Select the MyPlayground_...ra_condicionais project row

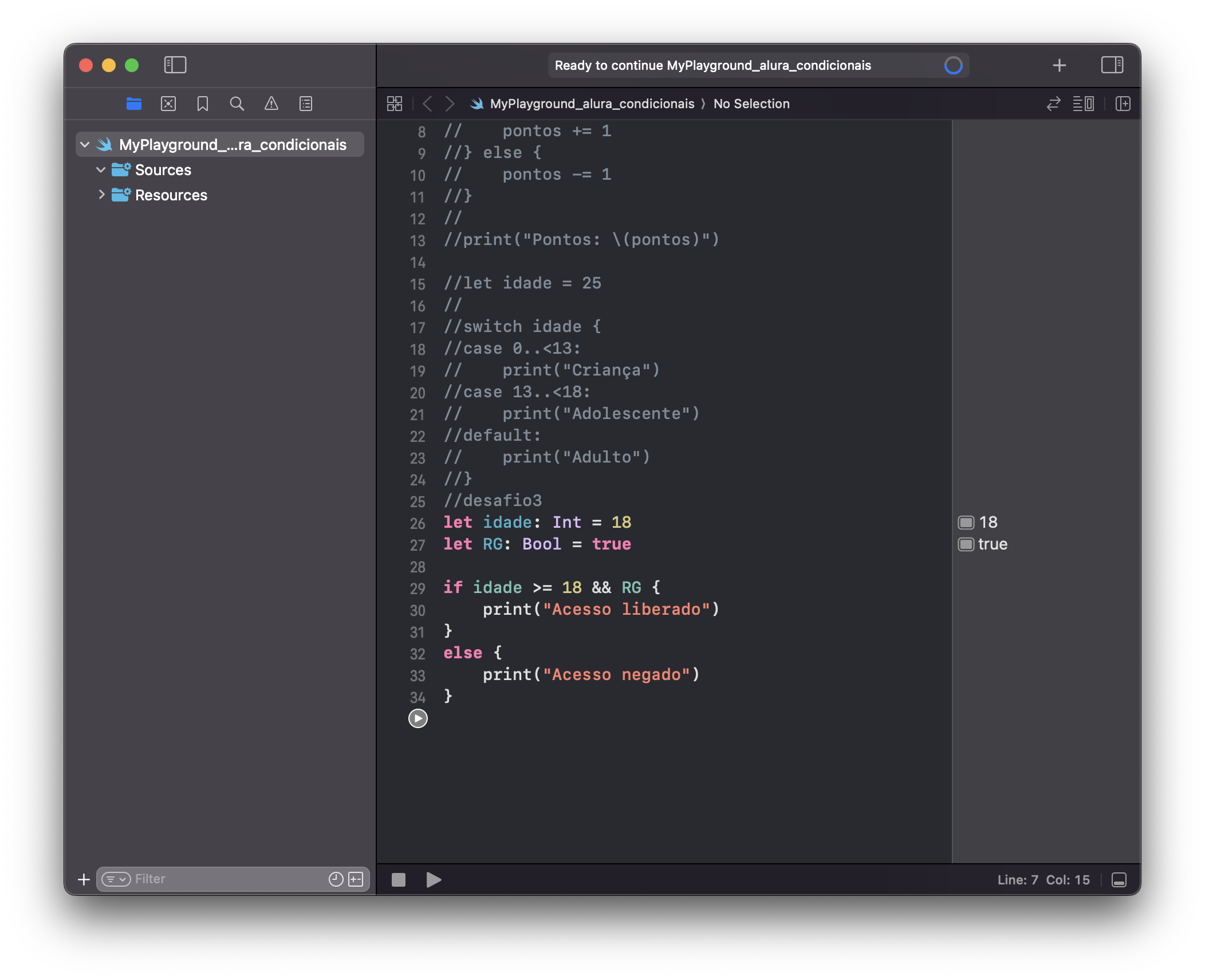coord(220,145)
